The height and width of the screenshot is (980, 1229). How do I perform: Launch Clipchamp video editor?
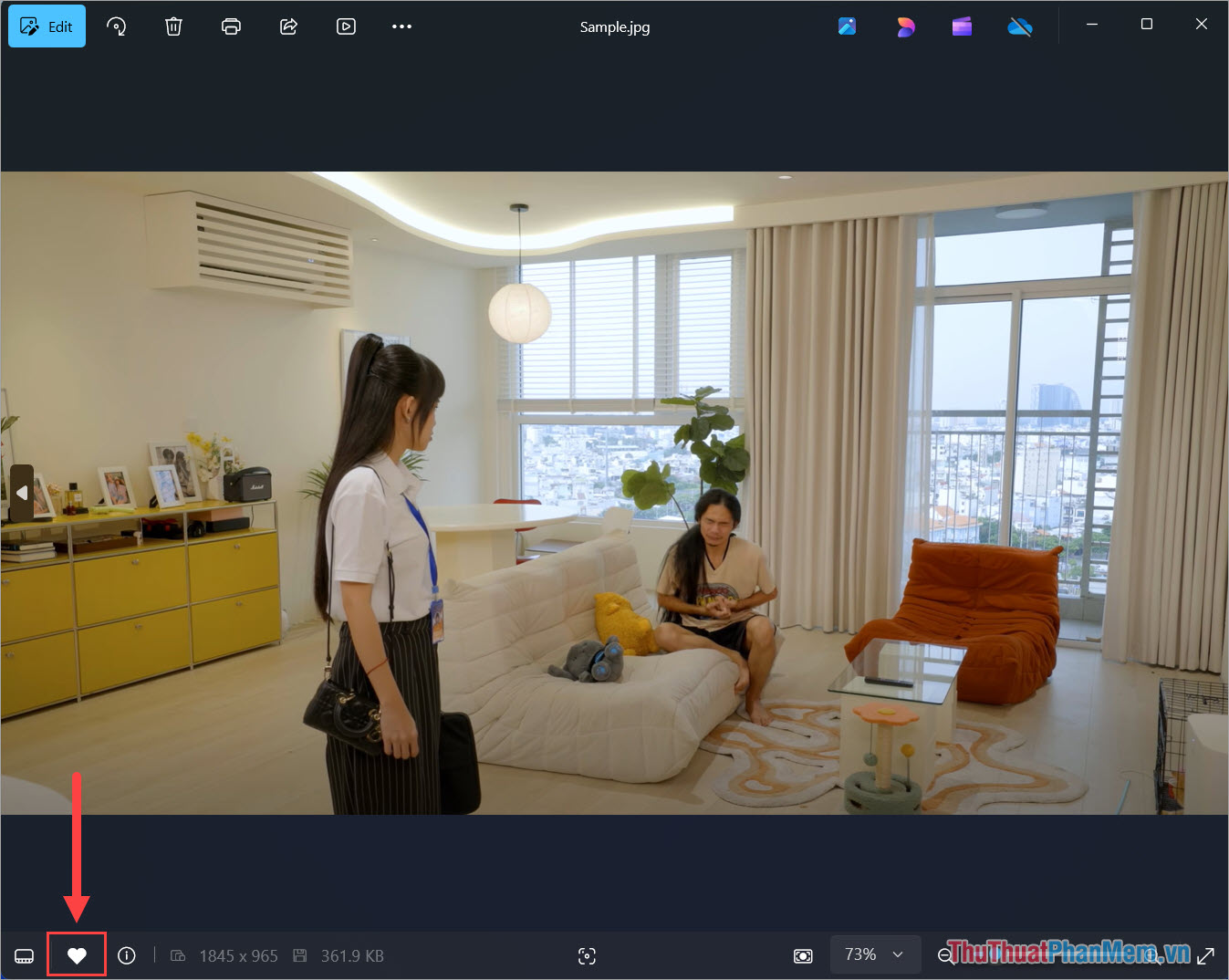(x=962, y=26)
